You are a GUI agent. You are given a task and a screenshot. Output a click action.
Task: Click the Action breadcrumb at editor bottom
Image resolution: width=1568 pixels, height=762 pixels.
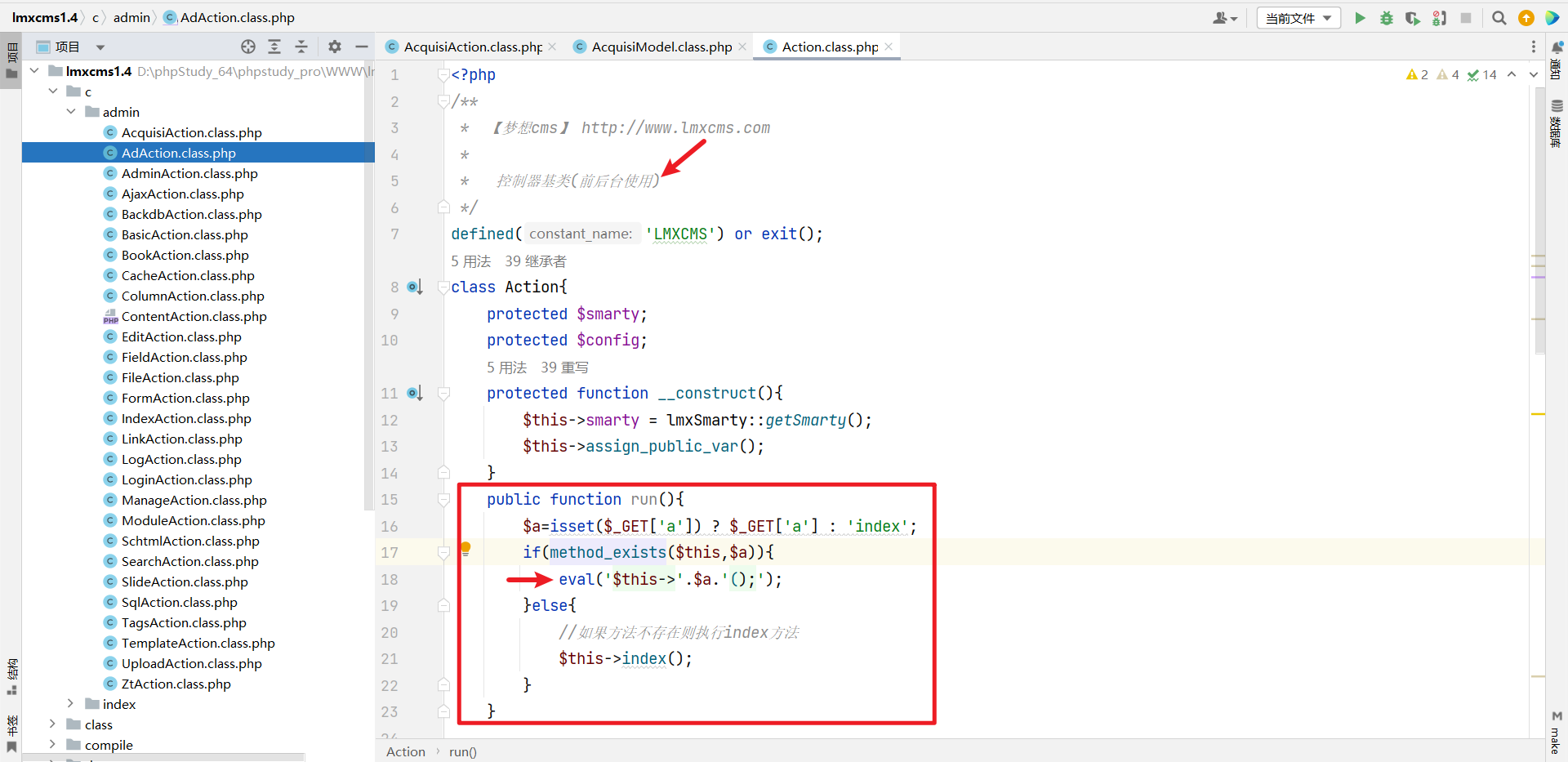[406, 751]
